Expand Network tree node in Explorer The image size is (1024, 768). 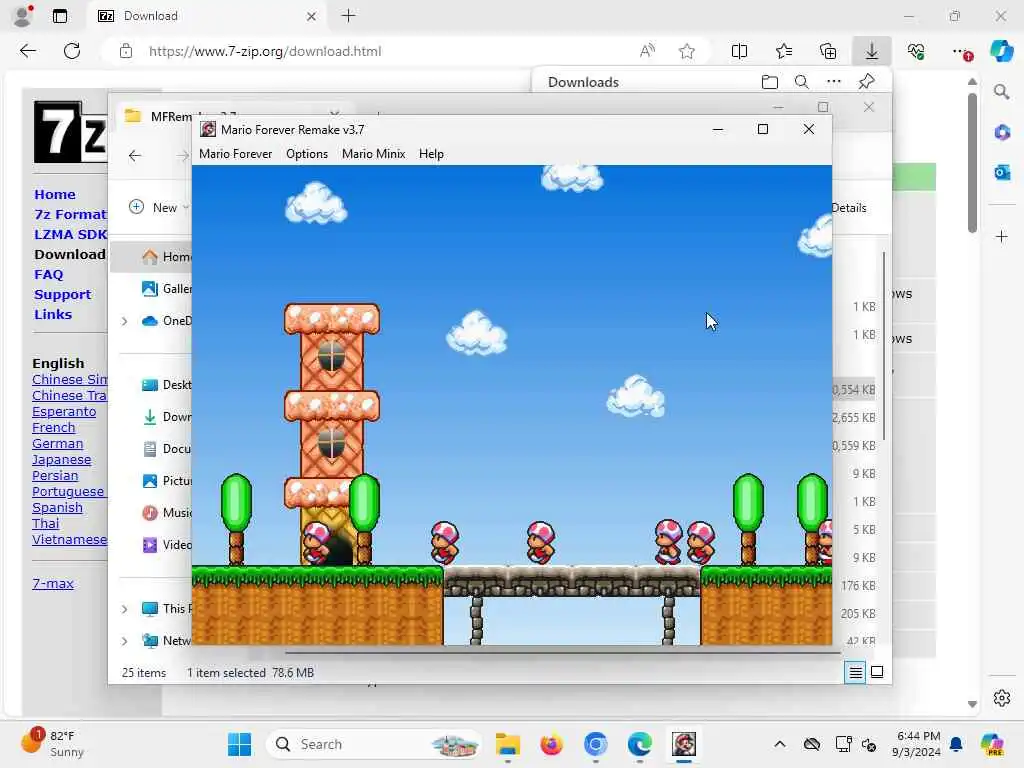(x=124, y=641)
